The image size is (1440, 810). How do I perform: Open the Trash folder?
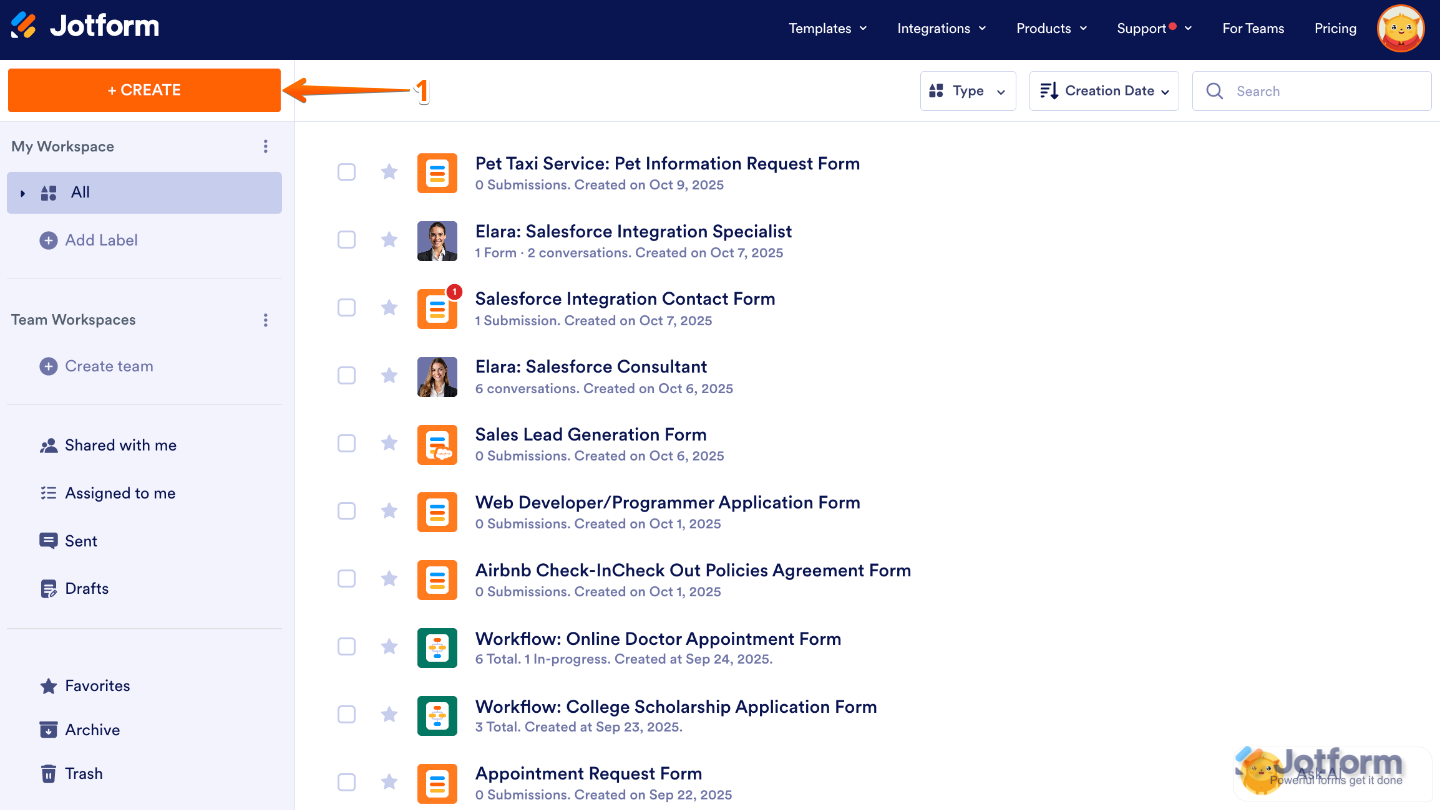(x=71, y=774)
